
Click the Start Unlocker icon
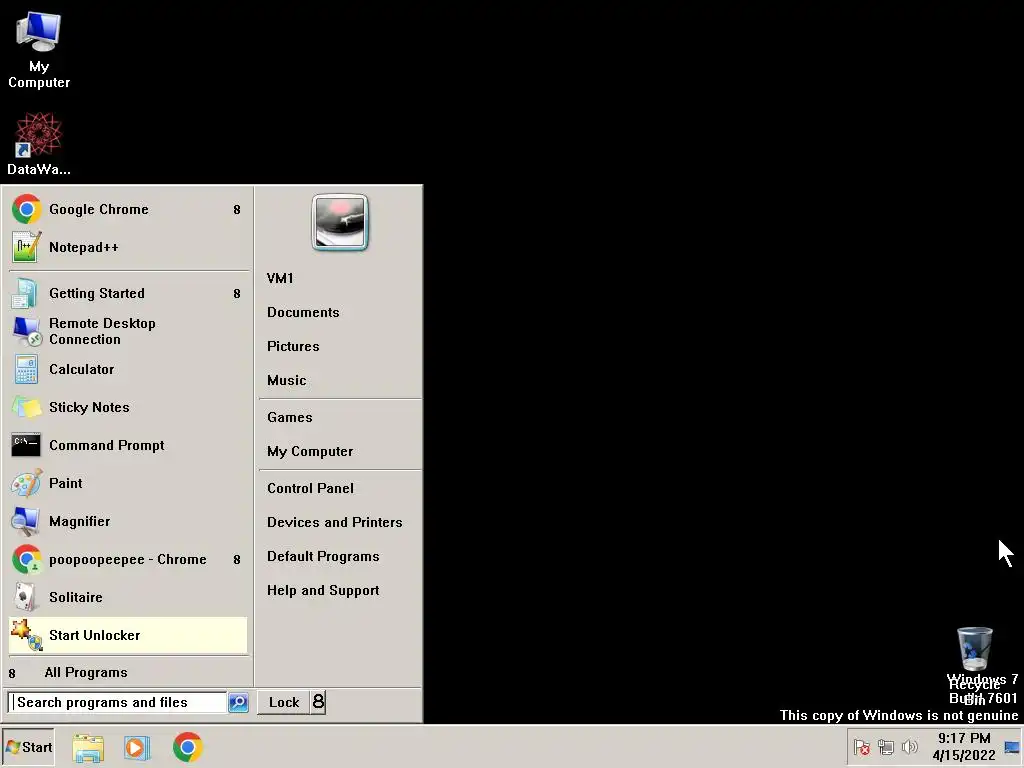click(26, 635)
